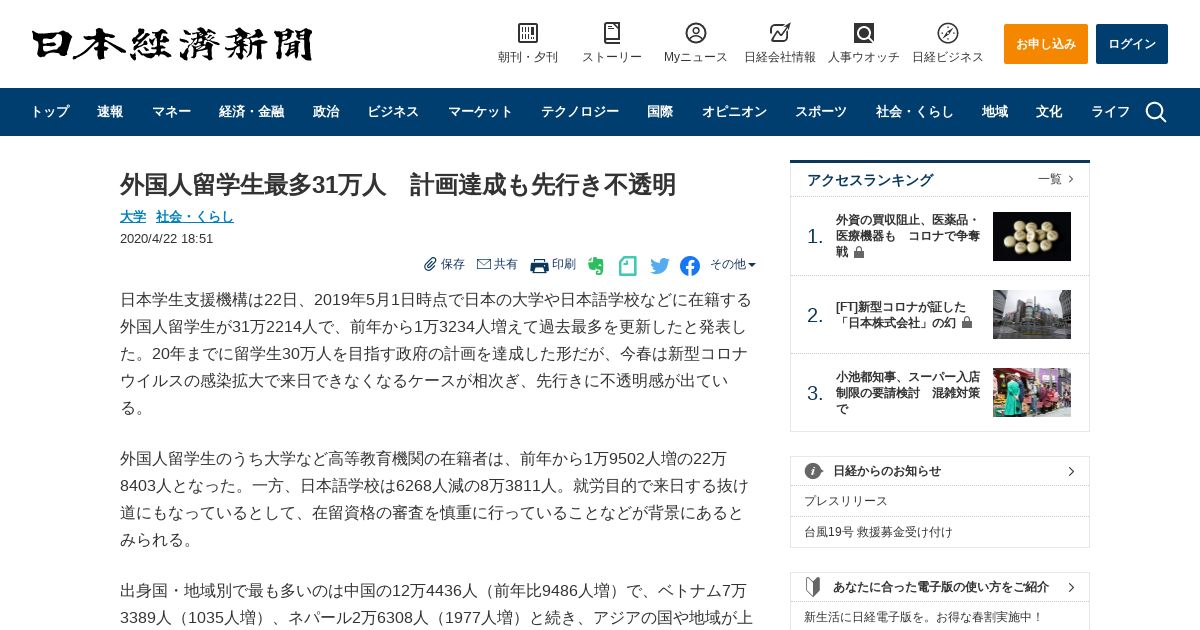Share the article on Twitter
The image size is (1200, 630).
tap(660, 266)
